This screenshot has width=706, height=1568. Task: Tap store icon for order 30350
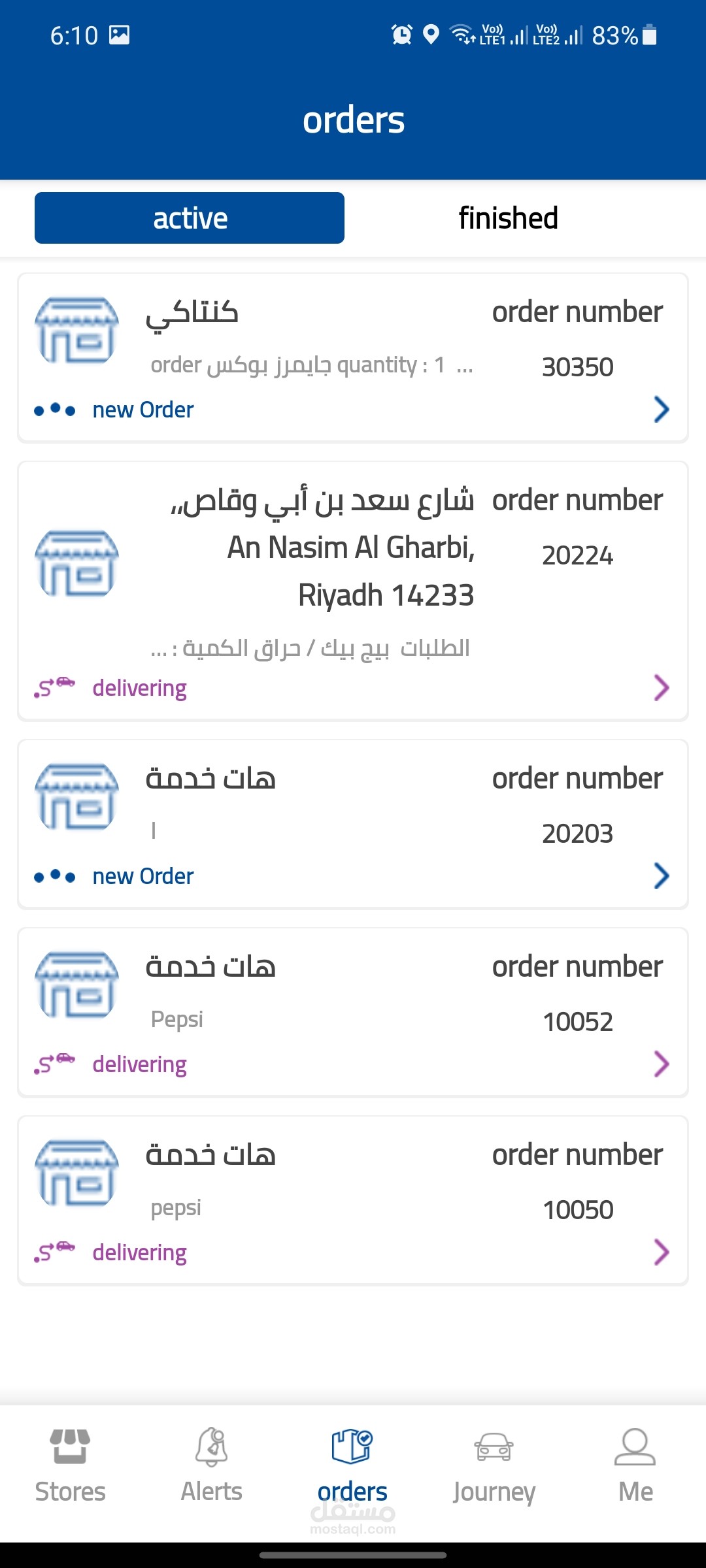[x=76, y=331]
